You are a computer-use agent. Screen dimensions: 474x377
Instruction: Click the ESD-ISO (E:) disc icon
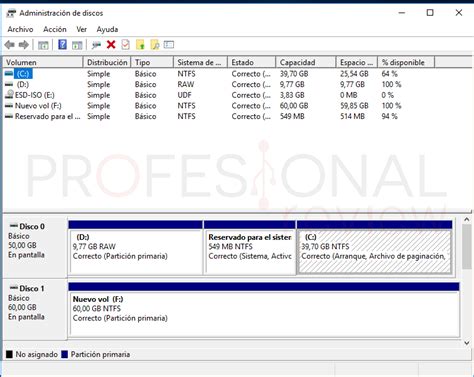(9, 95)
